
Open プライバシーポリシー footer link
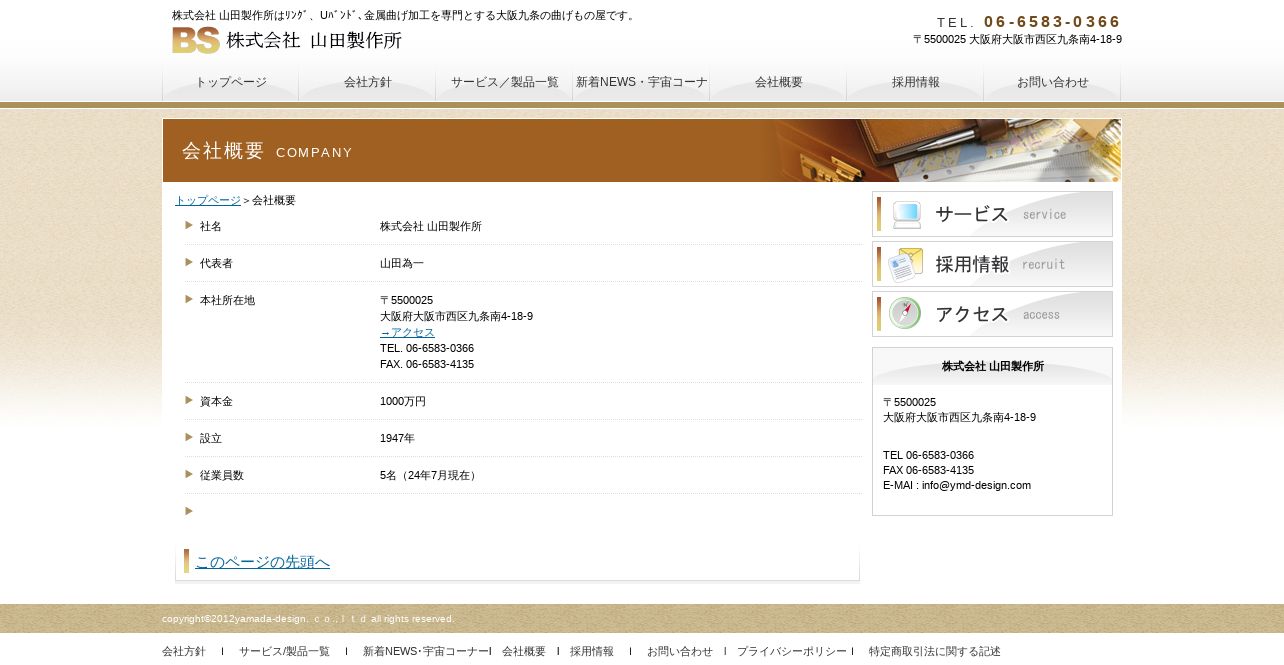(x=791, y=651)
